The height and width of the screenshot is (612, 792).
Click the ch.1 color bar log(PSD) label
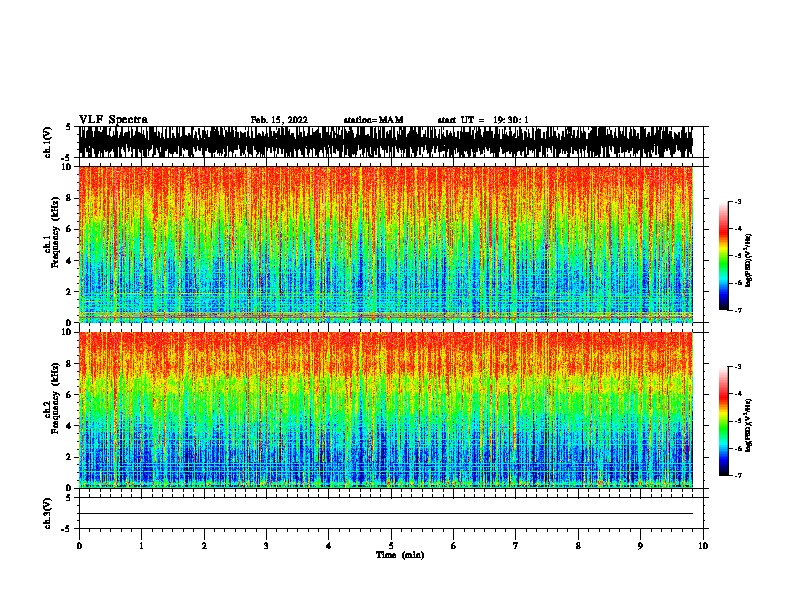click(x=748, y=260)
